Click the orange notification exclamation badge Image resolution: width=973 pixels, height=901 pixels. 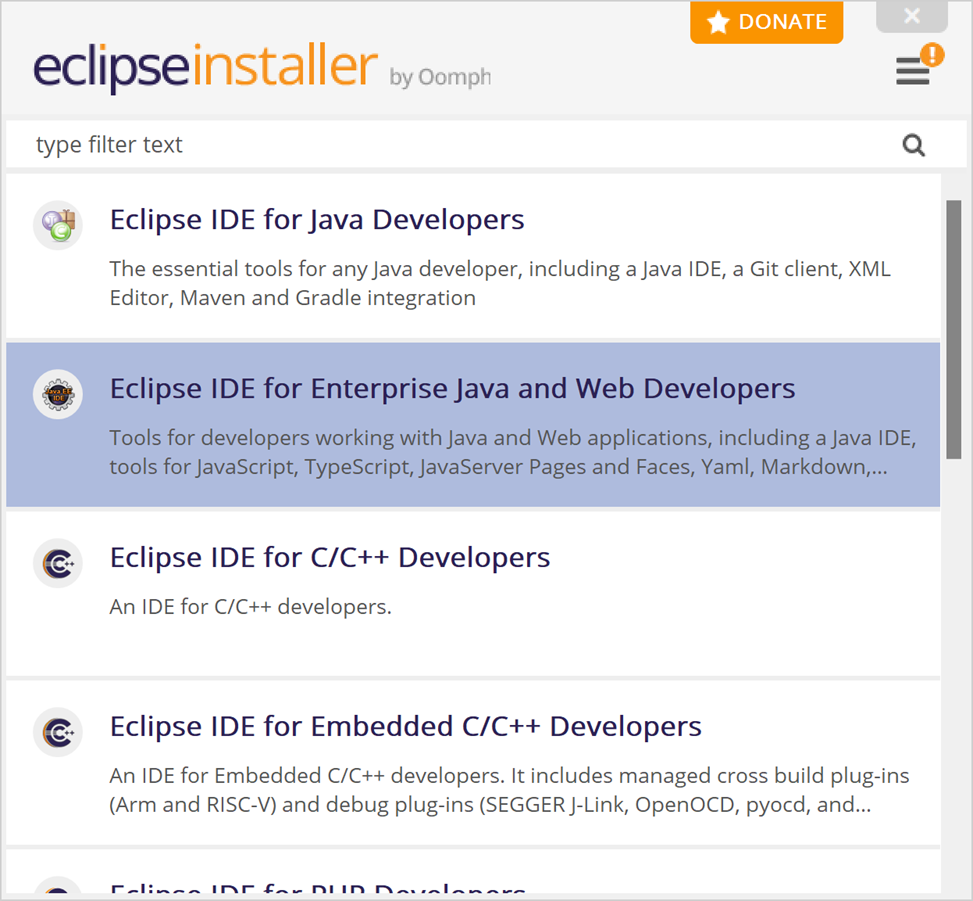click(x=932, y=55)
